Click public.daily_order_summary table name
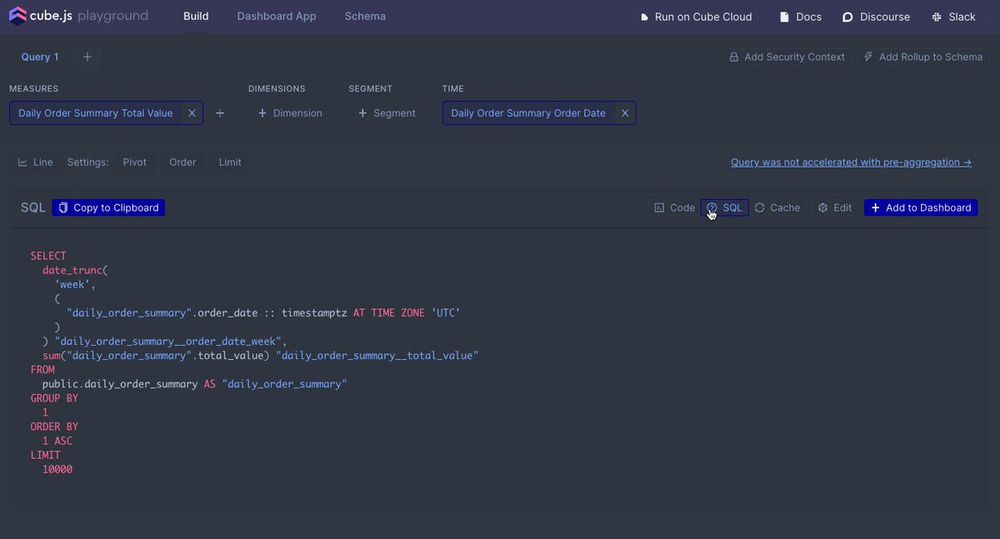 (120, 384)
